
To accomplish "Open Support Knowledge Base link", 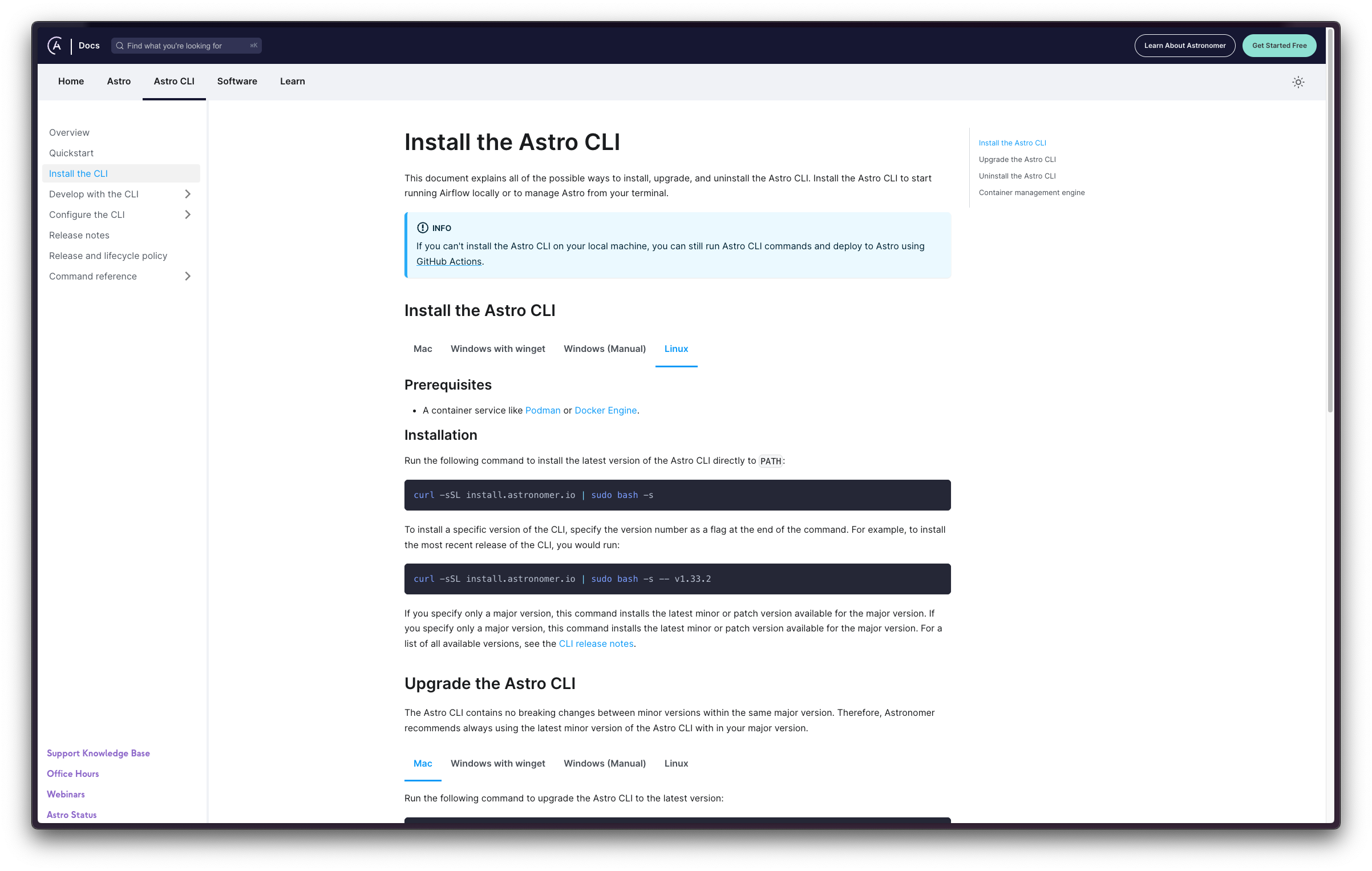I will pyautogui.click(x=98, y=753).
